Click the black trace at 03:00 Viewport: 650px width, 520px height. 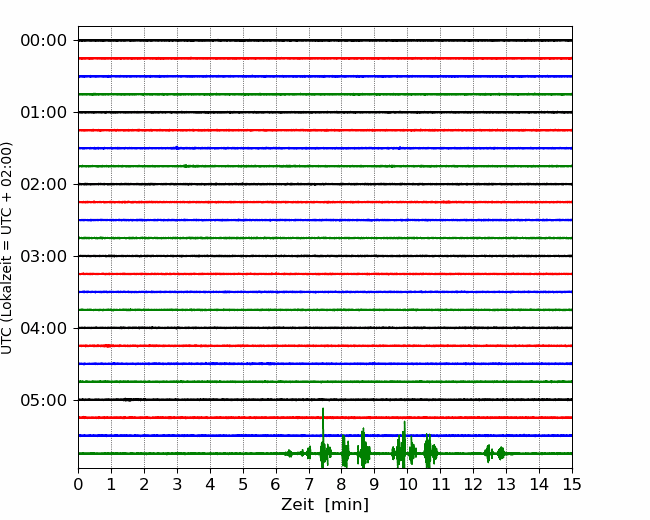(325, 256)
